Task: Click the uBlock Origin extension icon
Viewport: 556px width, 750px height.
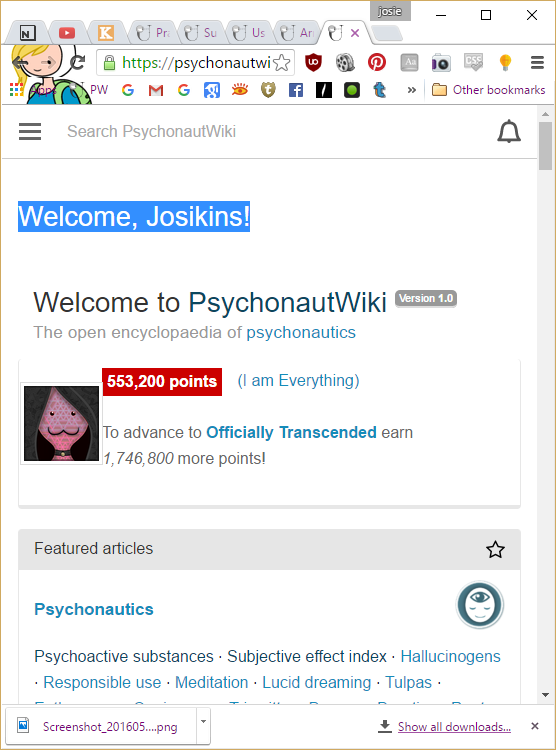Action: point(313,63)
